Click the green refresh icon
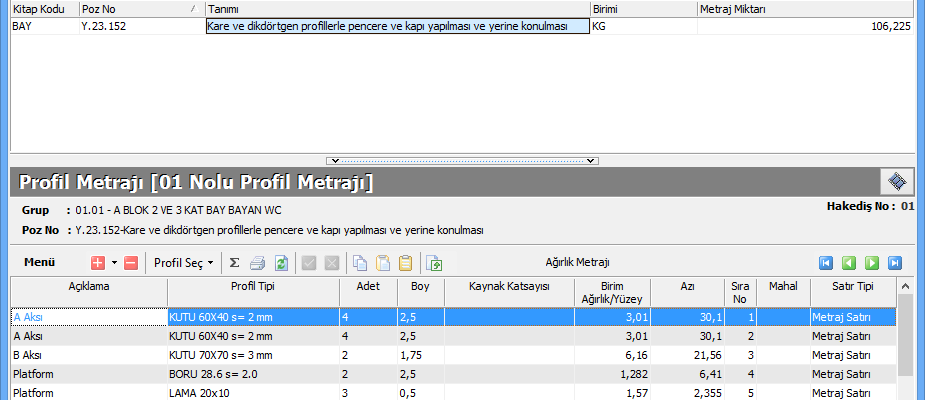 [281, 263]
